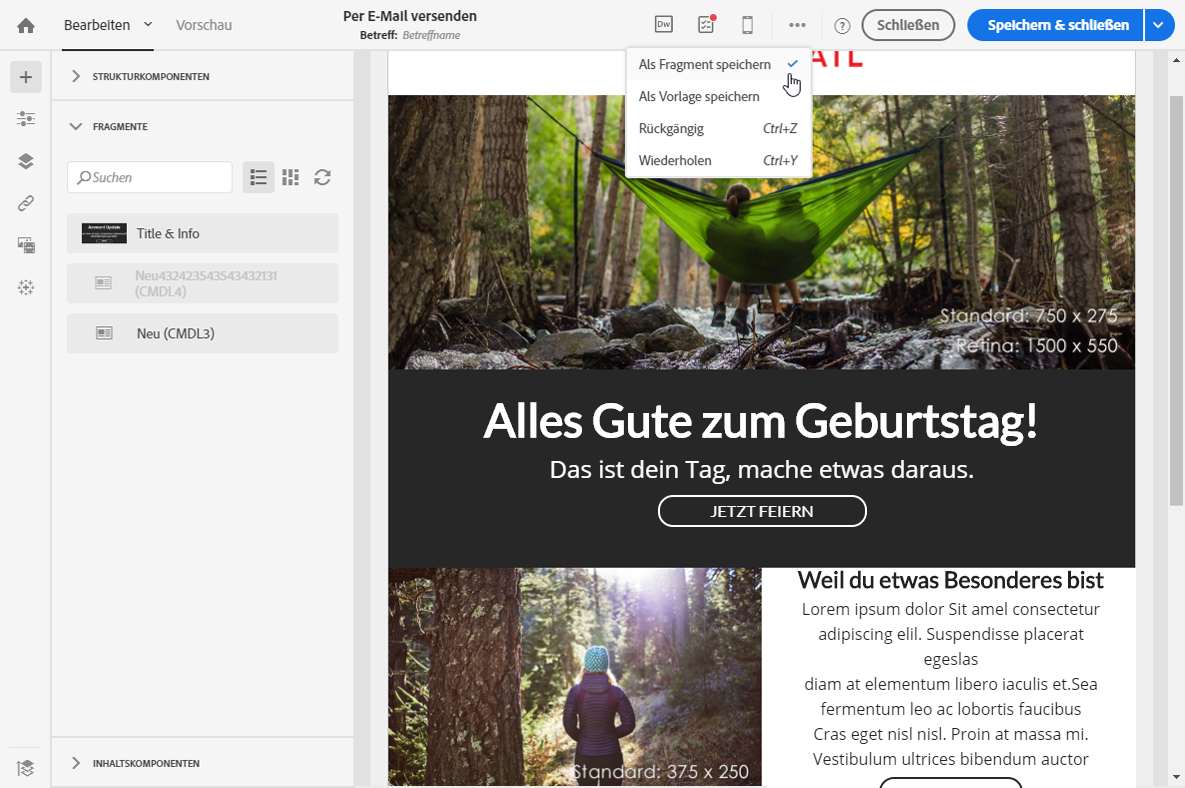Open the help question mark icon
This screenshot has height=788, width=1185.
(x=842, y=26)
